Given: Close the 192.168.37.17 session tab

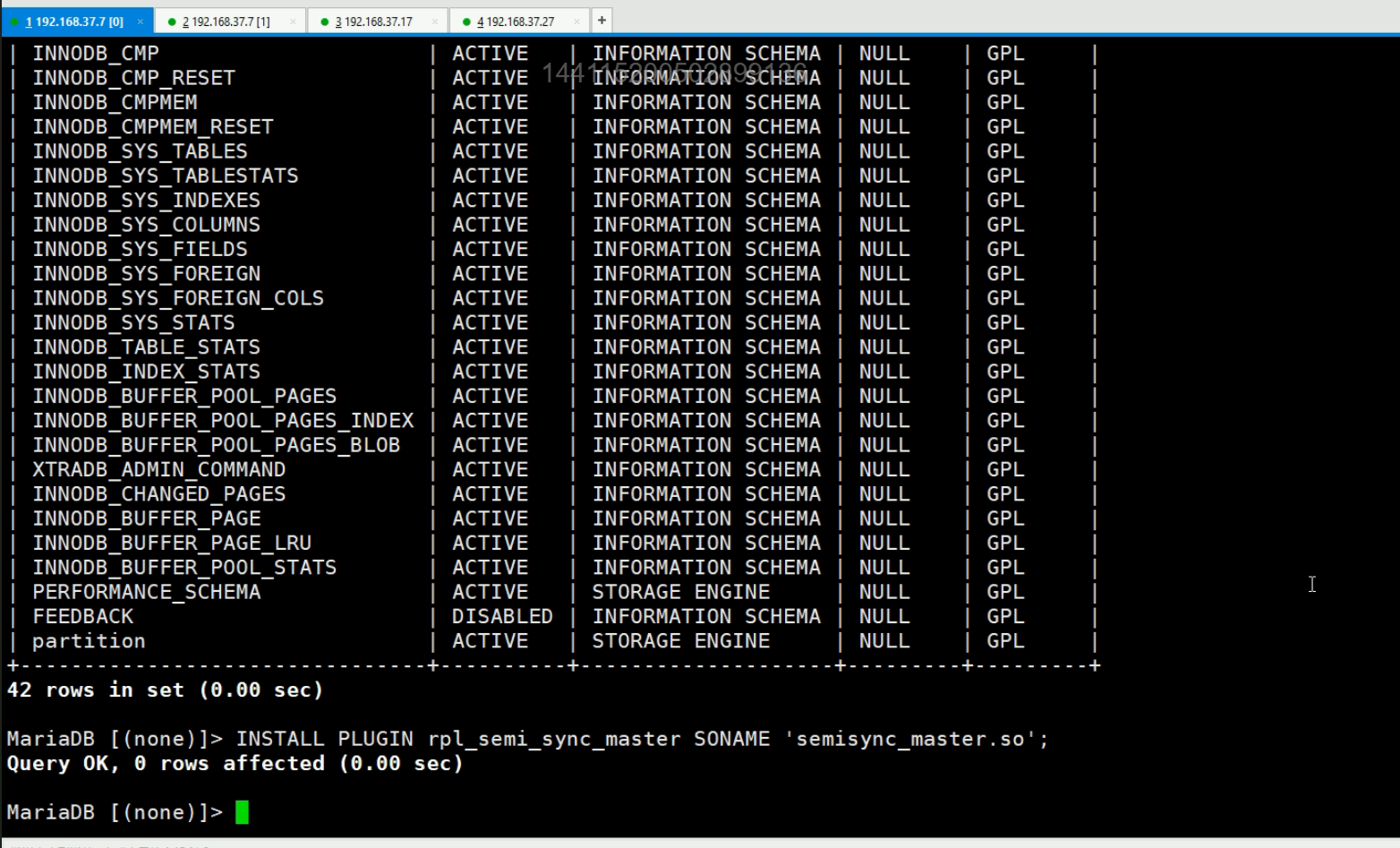Looking at the screenshot, I should [435, 21].
